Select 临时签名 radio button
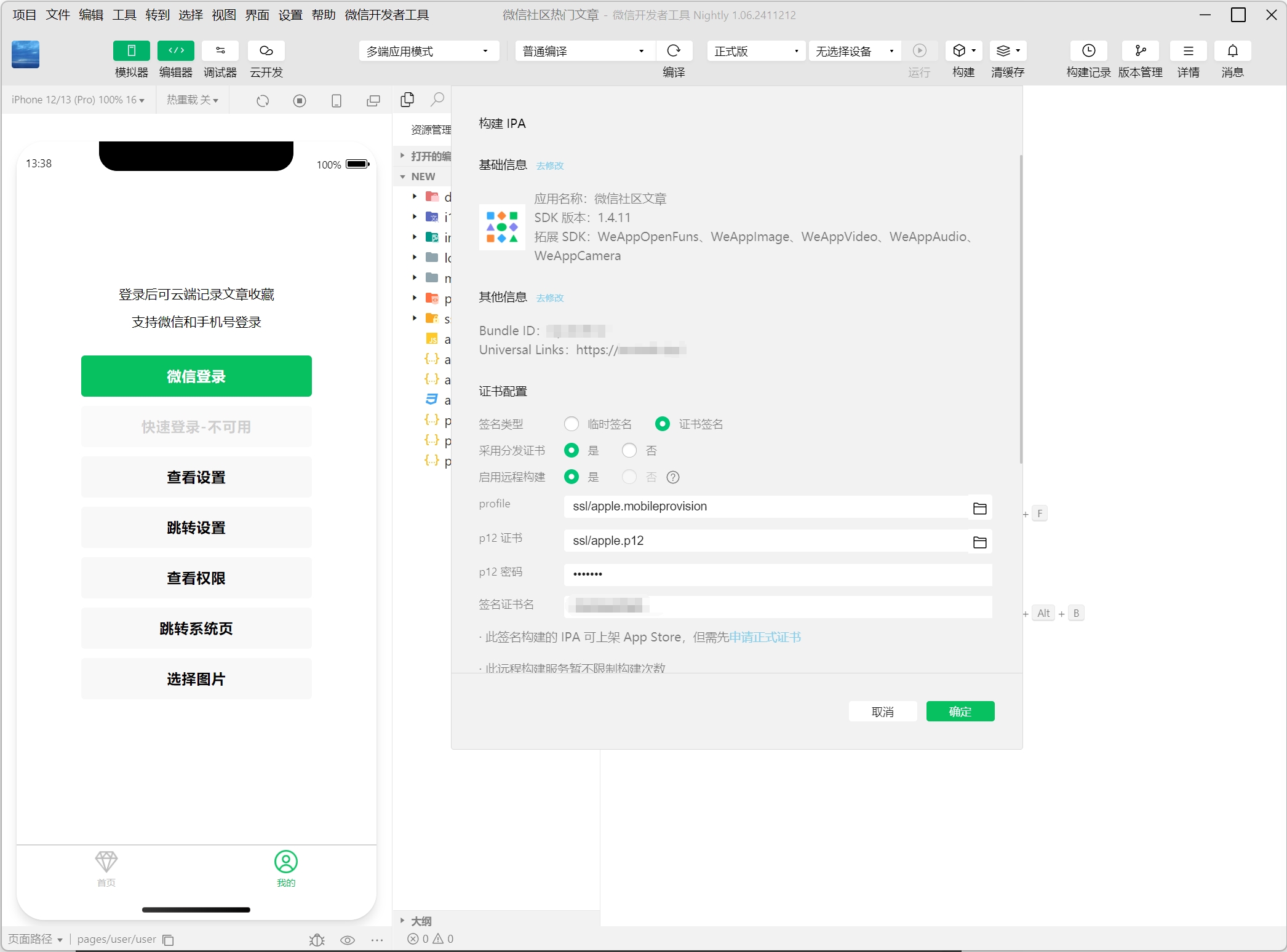The height and width of the screenshot is (952, 1287). (x=572, y=424)
